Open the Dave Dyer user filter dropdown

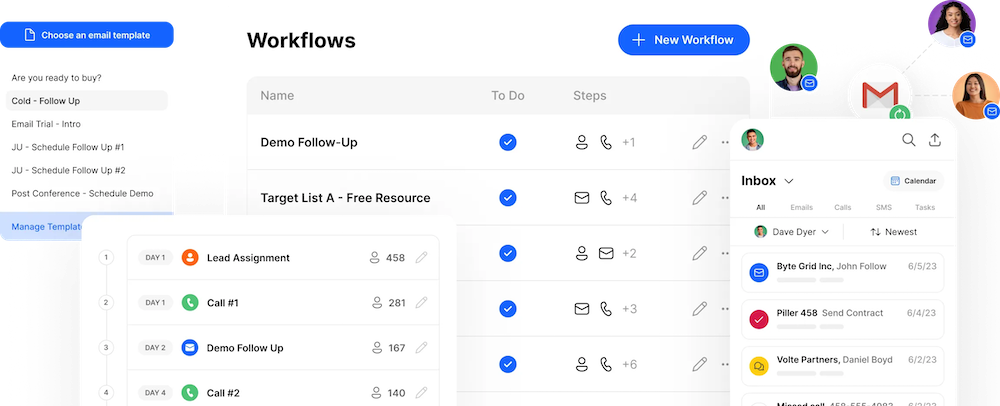(790, 232)
